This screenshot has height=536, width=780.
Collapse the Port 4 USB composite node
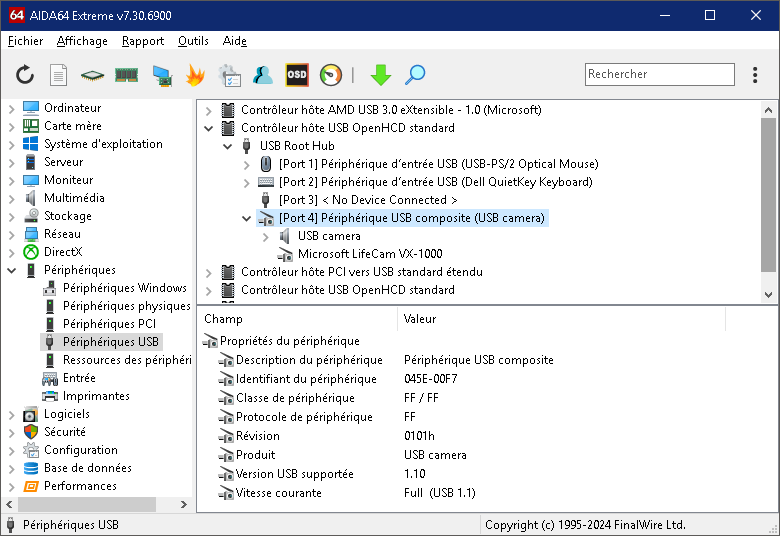tap(246, 218)
